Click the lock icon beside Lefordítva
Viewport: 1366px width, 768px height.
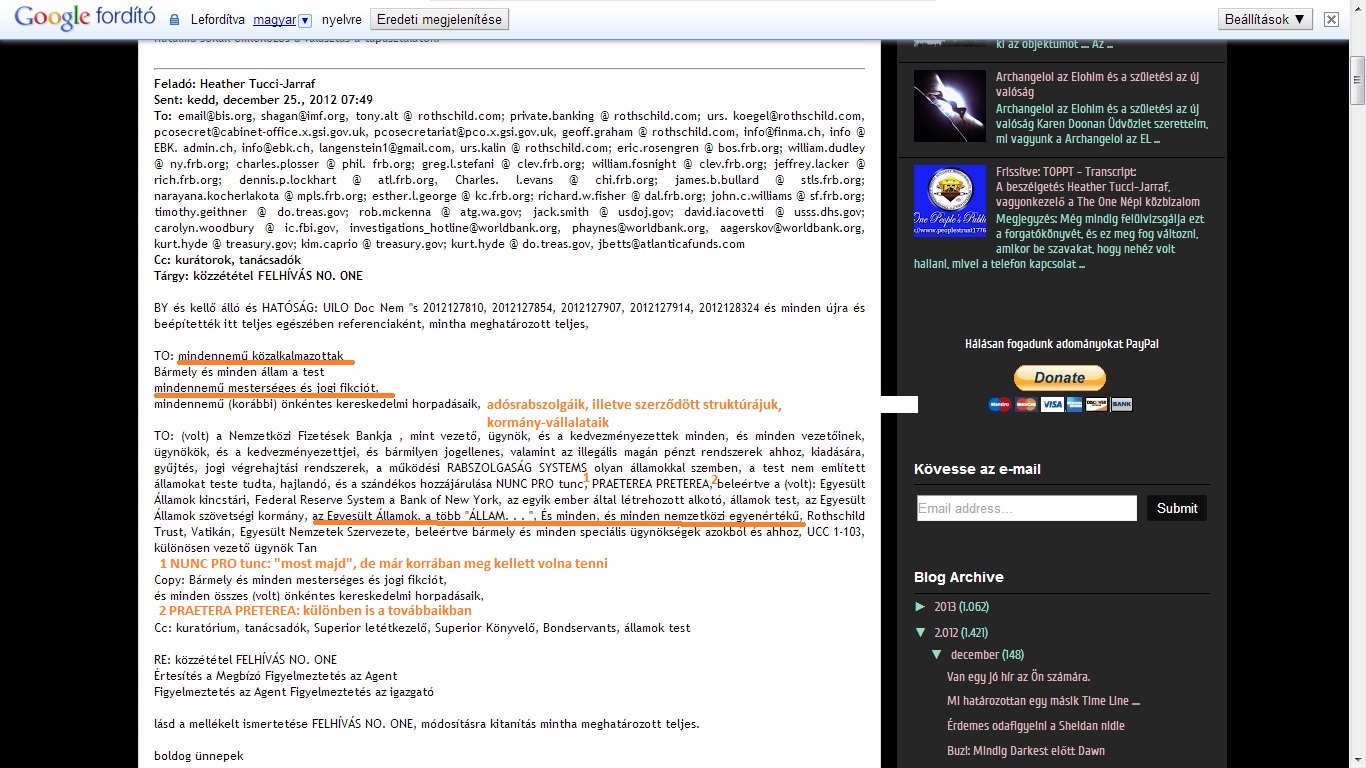point(174,20)
